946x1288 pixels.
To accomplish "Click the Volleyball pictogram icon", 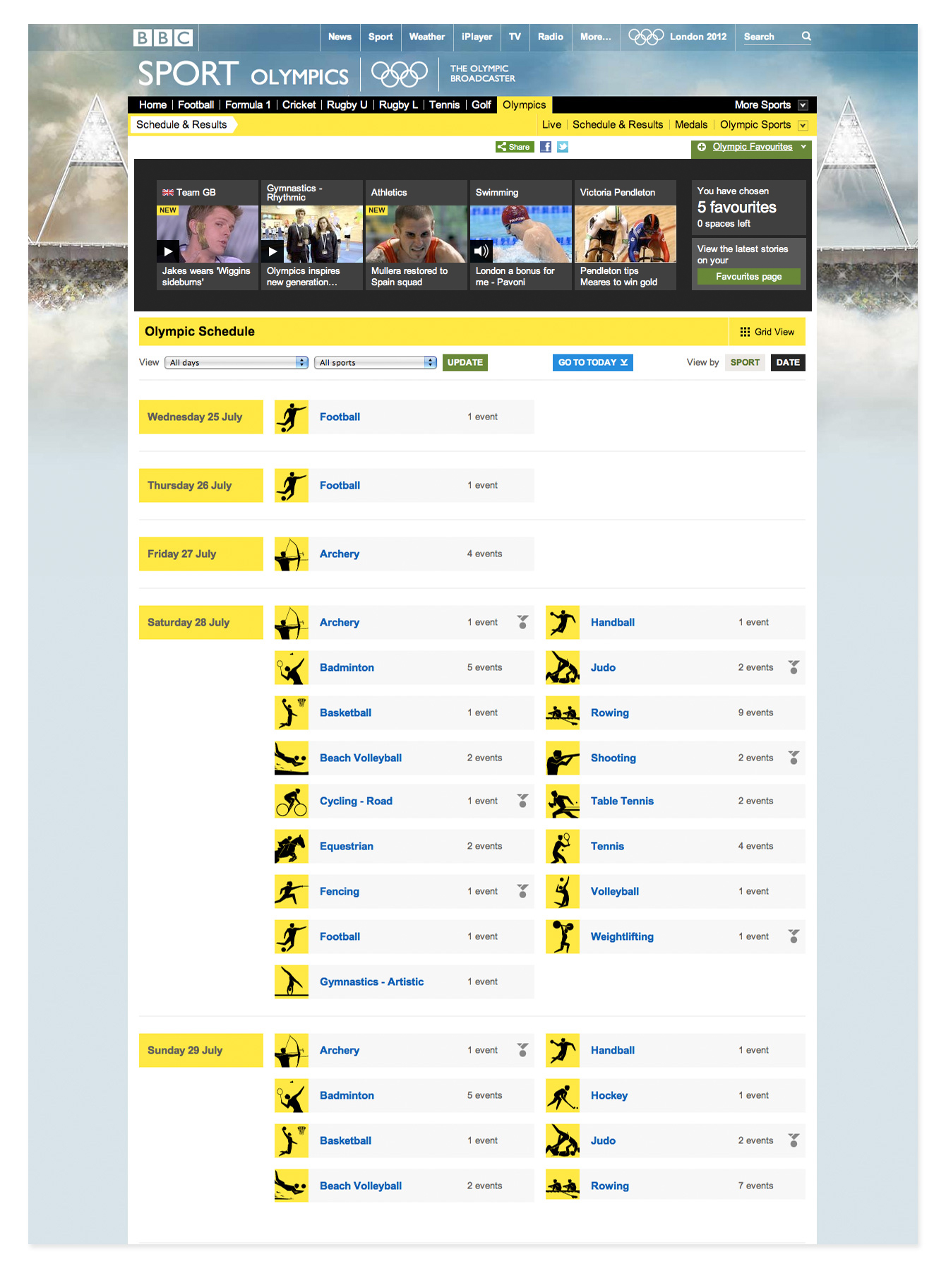I will 563,891.
